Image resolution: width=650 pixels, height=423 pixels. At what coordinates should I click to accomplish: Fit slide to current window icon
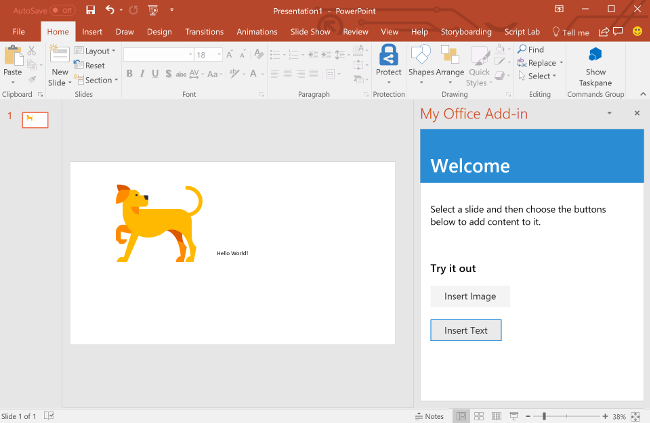click(635, 416)
